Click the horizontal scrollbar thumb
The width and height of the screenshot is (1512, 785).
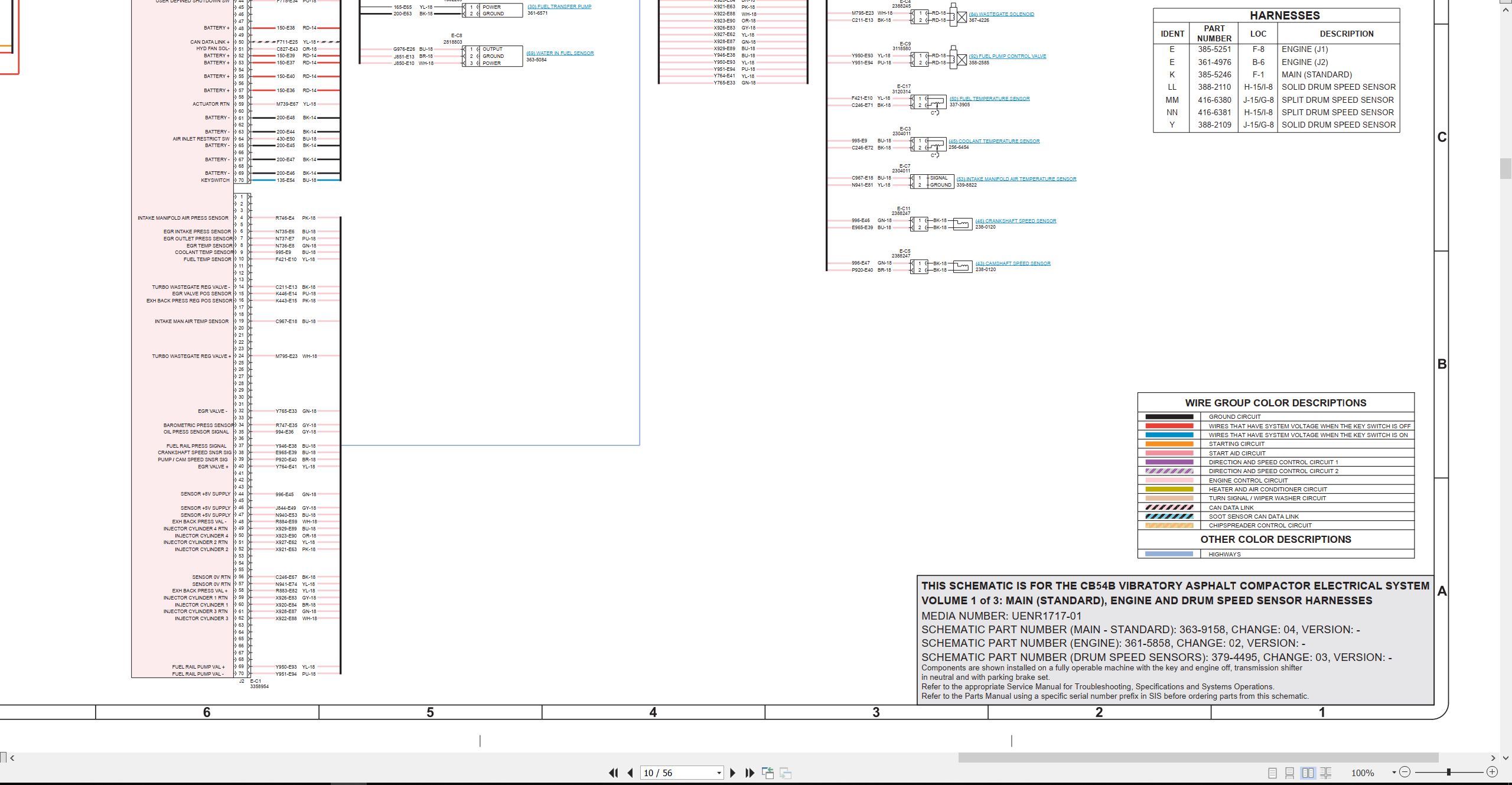[x=1198, y=757]
